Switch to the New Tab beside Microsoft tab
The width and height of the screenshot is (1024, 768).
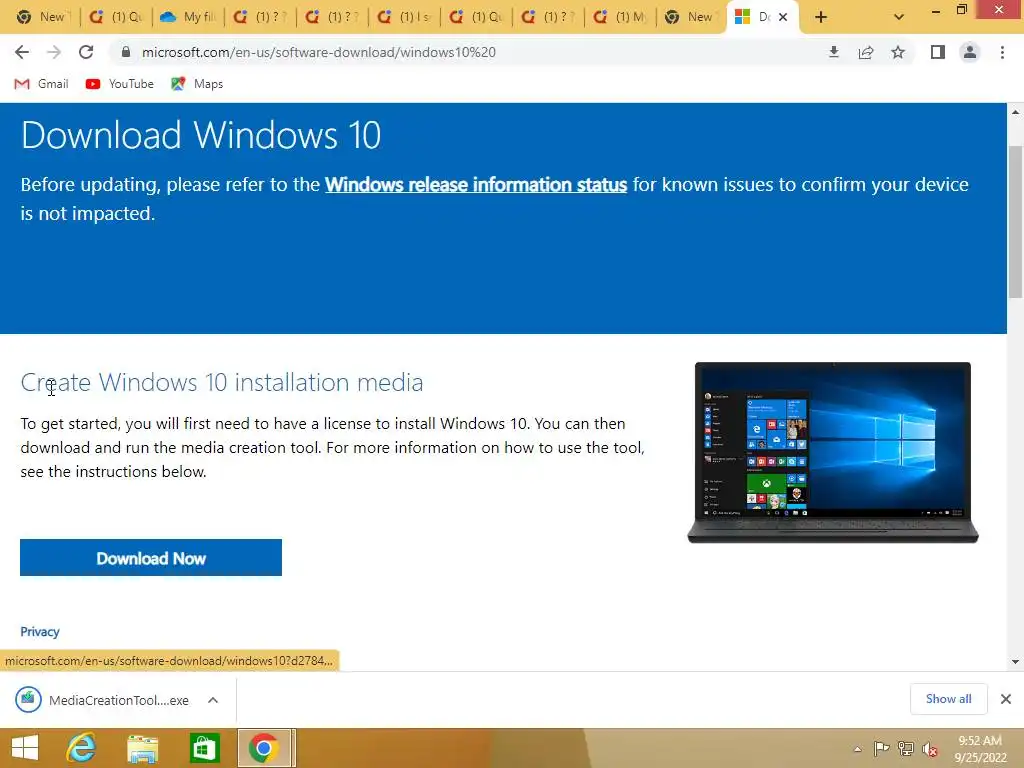691,17
